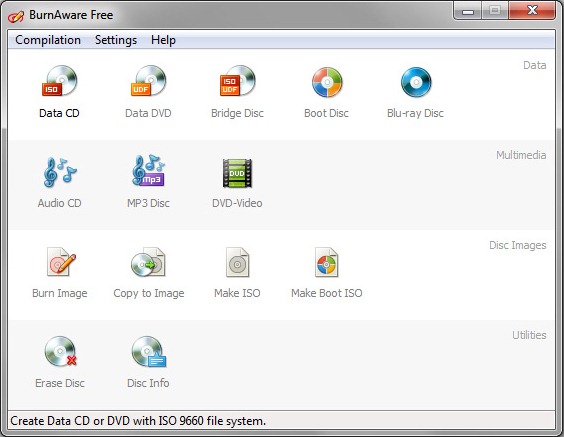This screenshot has height=437, width=564.
Task: Choose the Blu-ray Disc icon
Action: 416,82
